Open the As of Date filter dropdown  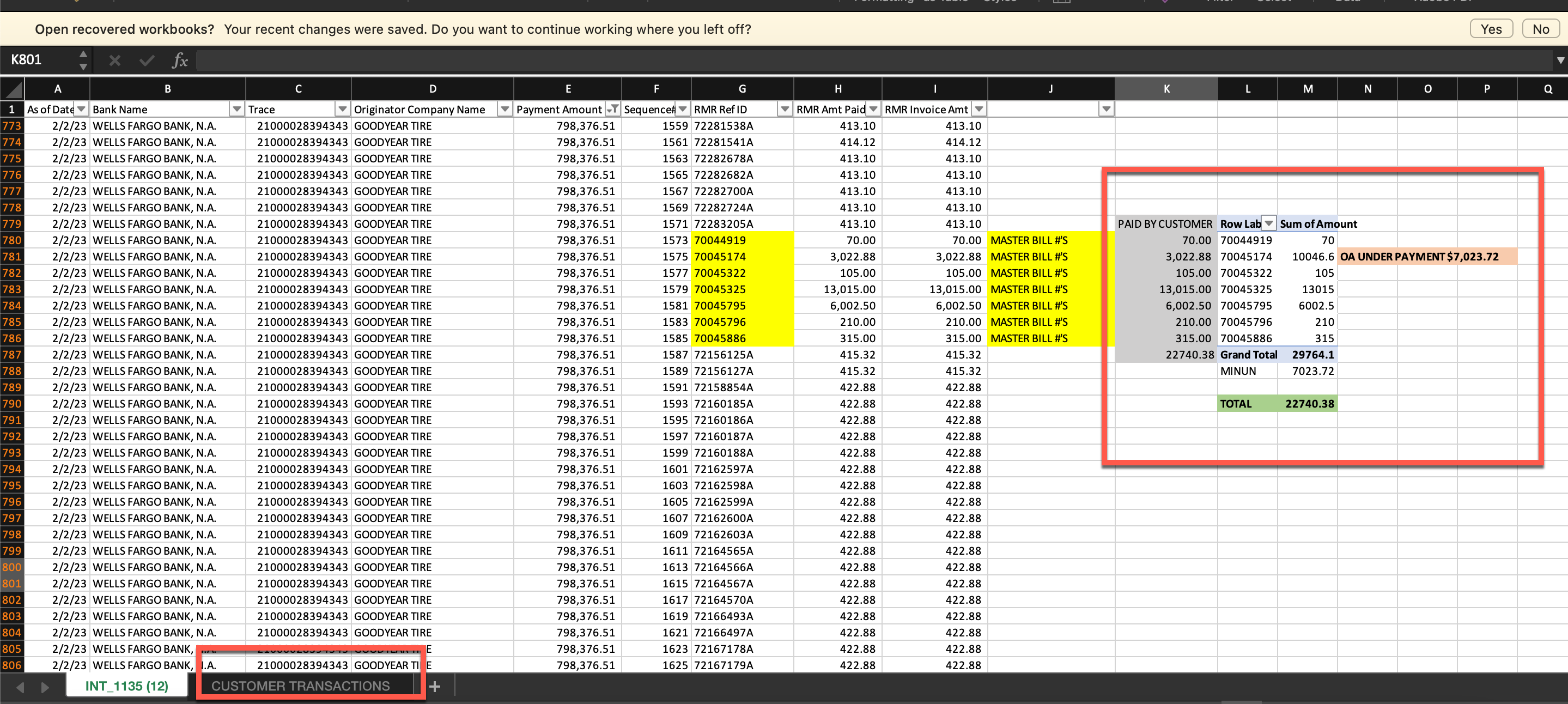click(x=82, y=109)
